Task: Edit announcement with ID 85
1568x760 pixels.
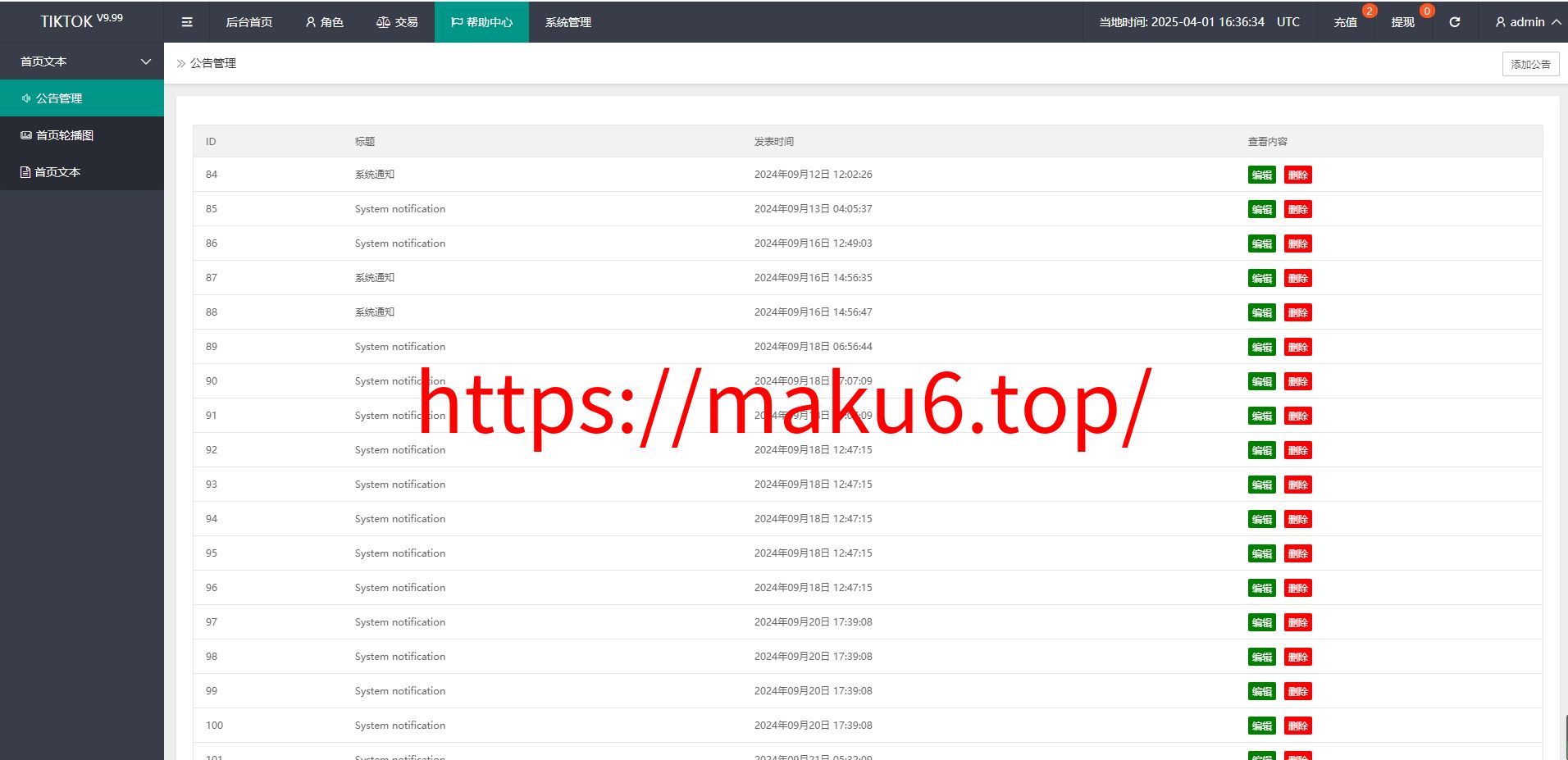Action: [1261, 209]
